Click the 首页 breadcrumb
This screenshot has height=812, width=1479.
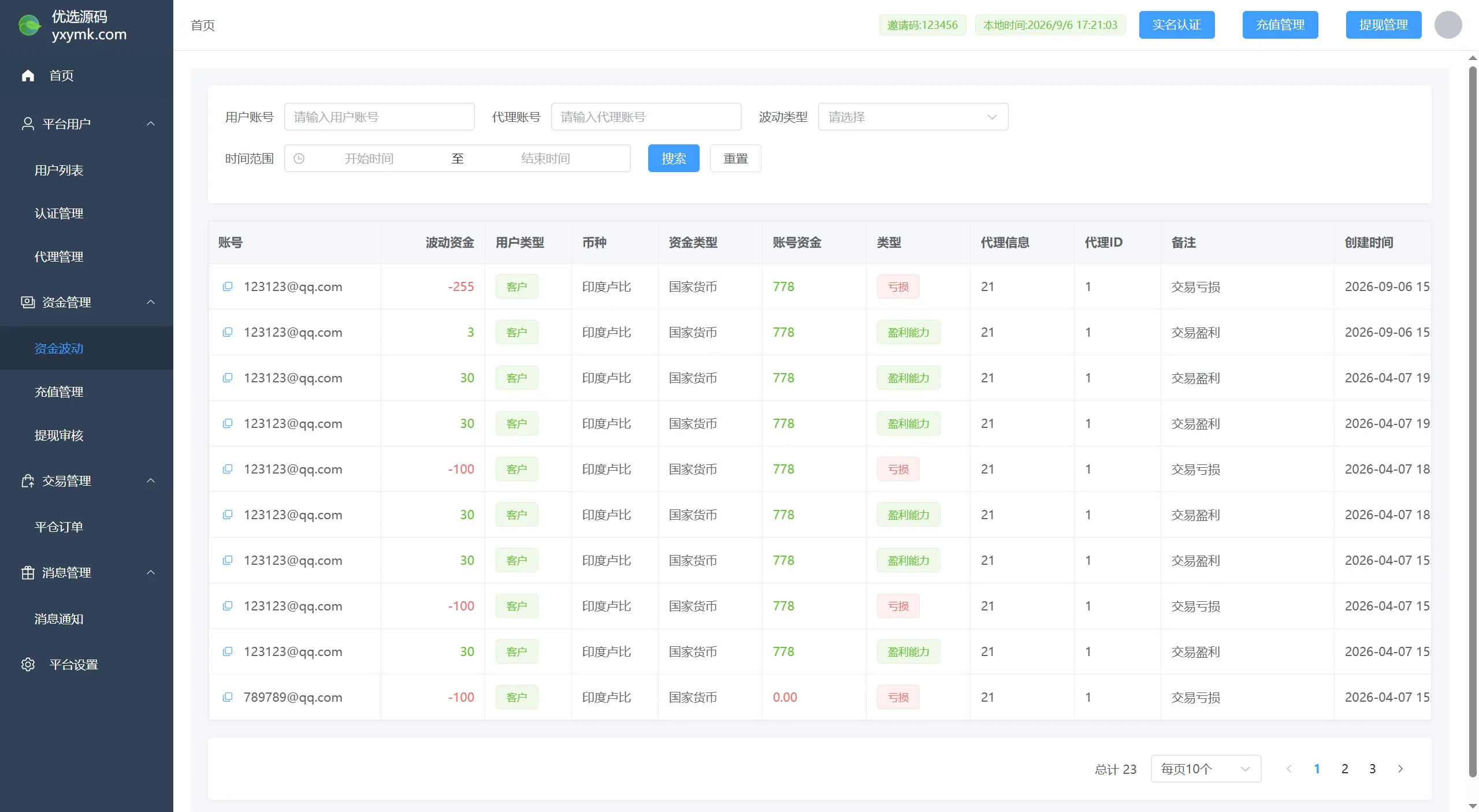point(203,25)
